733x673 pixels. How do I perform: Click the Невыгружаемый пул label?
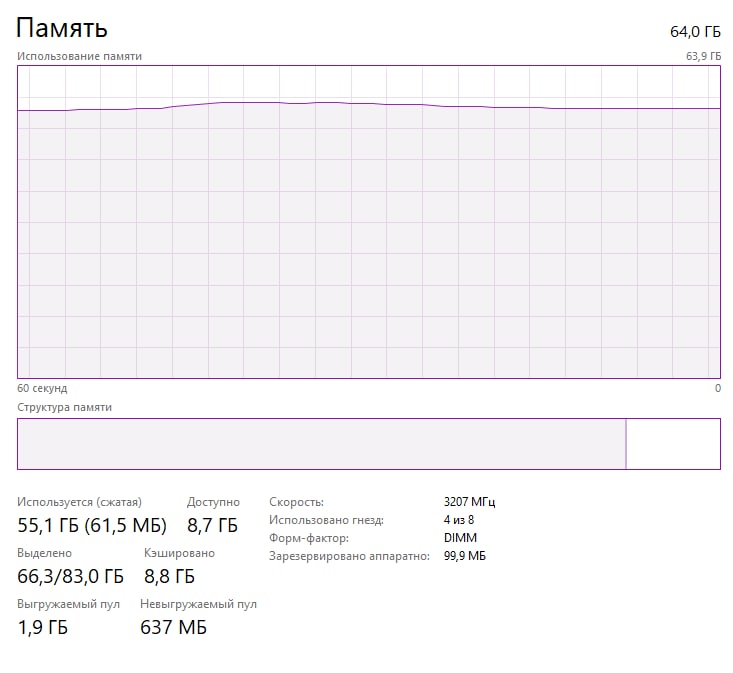198,604
